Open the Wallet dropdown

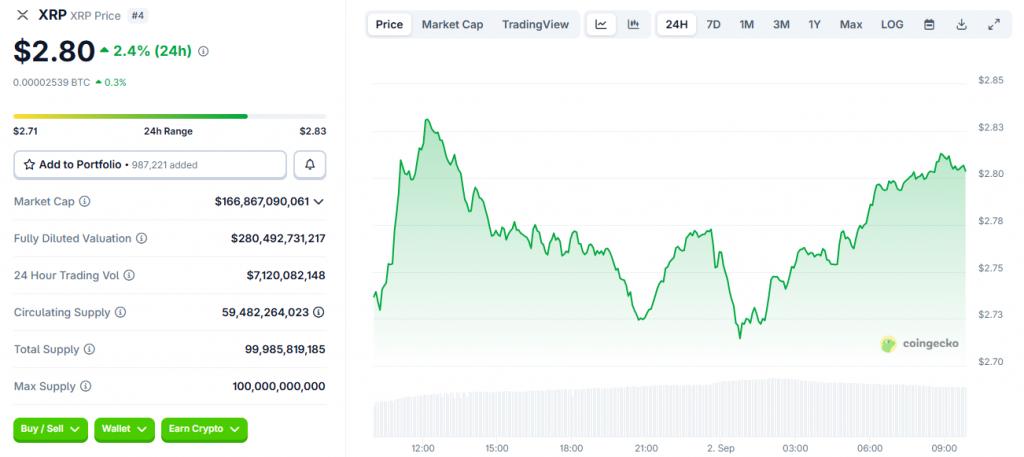tap(124, 429)
